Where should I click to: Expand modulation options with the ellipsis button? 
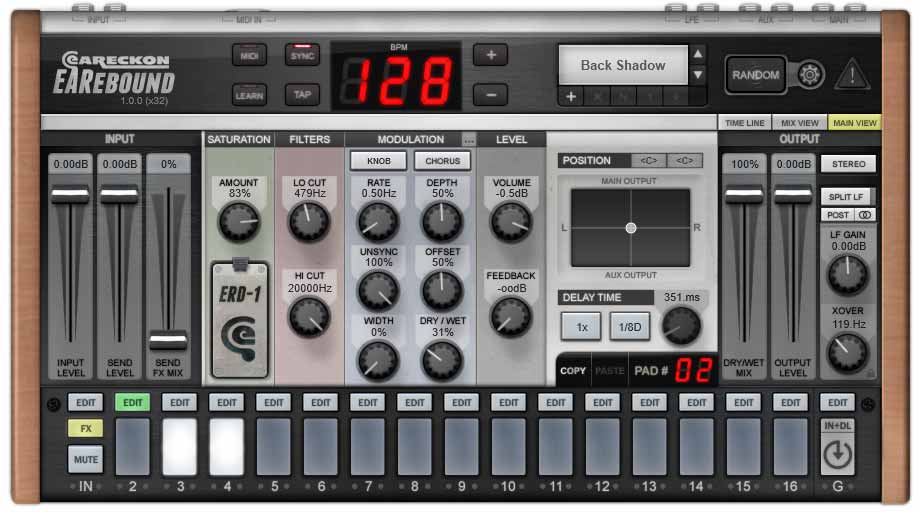(x=468, y=140)
